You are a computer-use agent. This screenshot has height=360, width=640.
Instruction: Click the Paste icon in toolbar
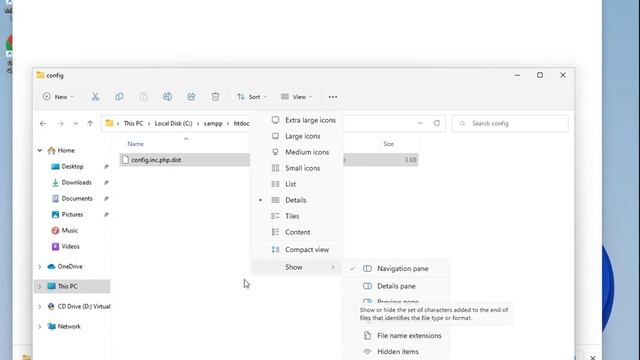point(143,97)
